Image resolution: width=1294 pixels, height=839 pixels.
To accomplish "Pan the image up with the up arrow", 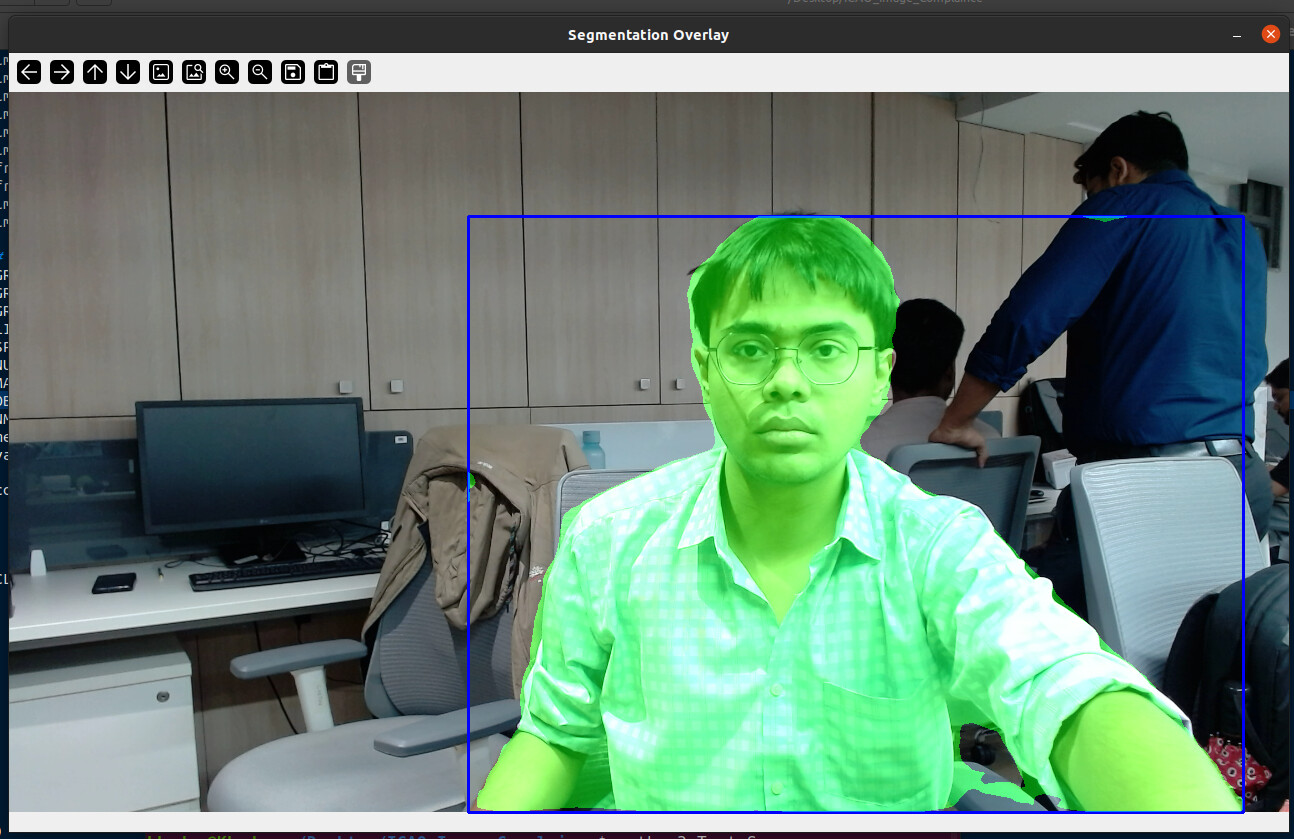I will 95,72.
